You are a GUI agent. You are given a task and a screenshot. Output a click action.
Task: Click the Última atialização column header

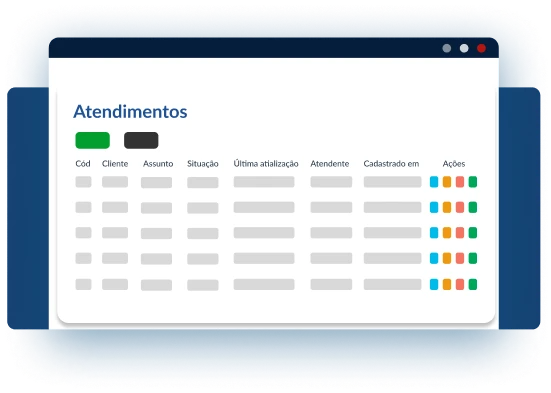[266, 164]
